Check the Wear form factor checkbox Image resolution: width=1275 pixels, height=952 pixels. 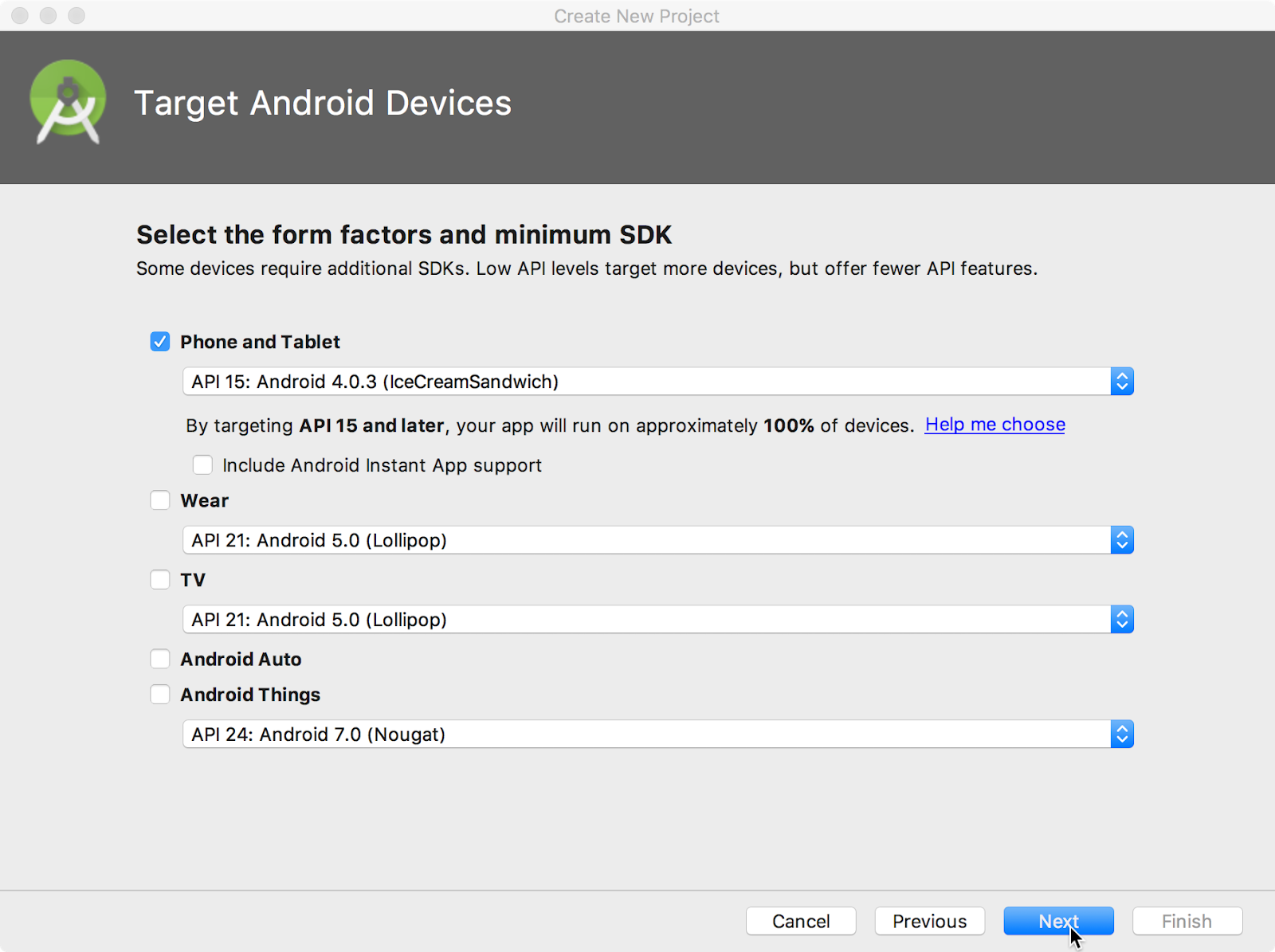pyautogui.click(x=160, y=500)
